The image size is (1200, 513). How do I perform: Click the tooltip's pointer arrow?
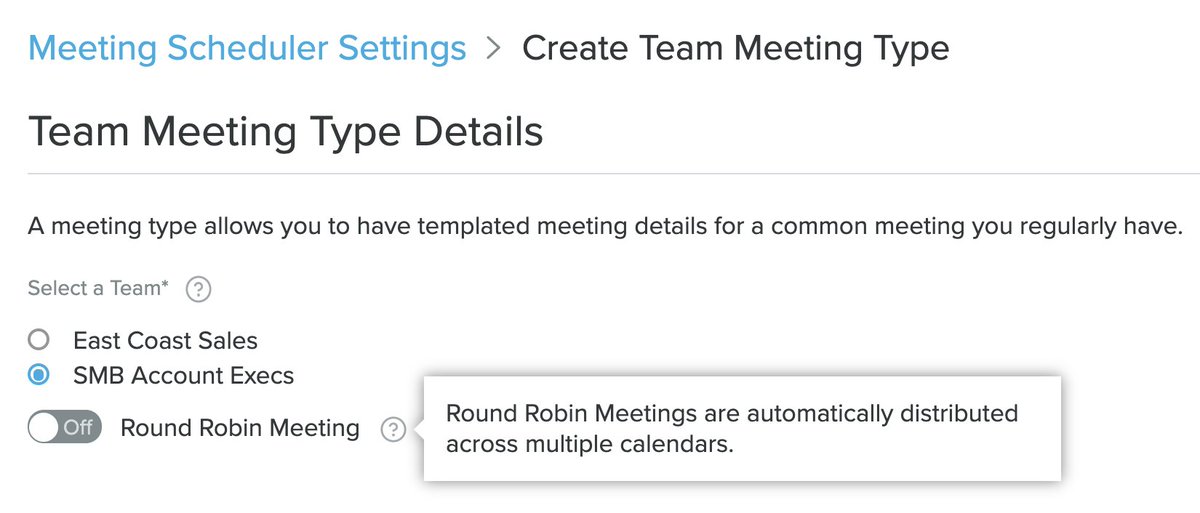[419, 430]
